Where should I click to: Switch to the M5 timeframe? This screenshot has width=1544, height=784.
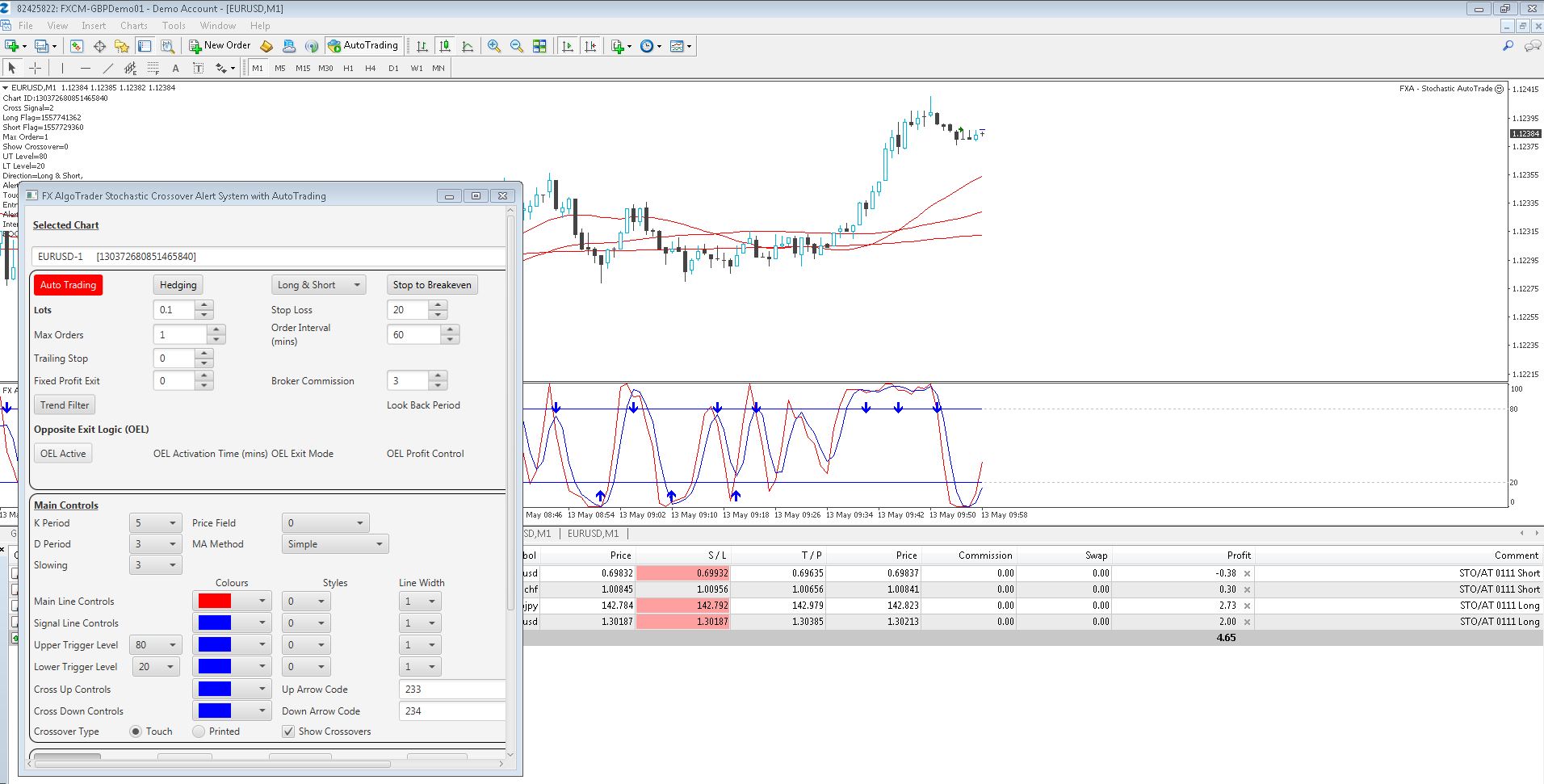[280, 68]
